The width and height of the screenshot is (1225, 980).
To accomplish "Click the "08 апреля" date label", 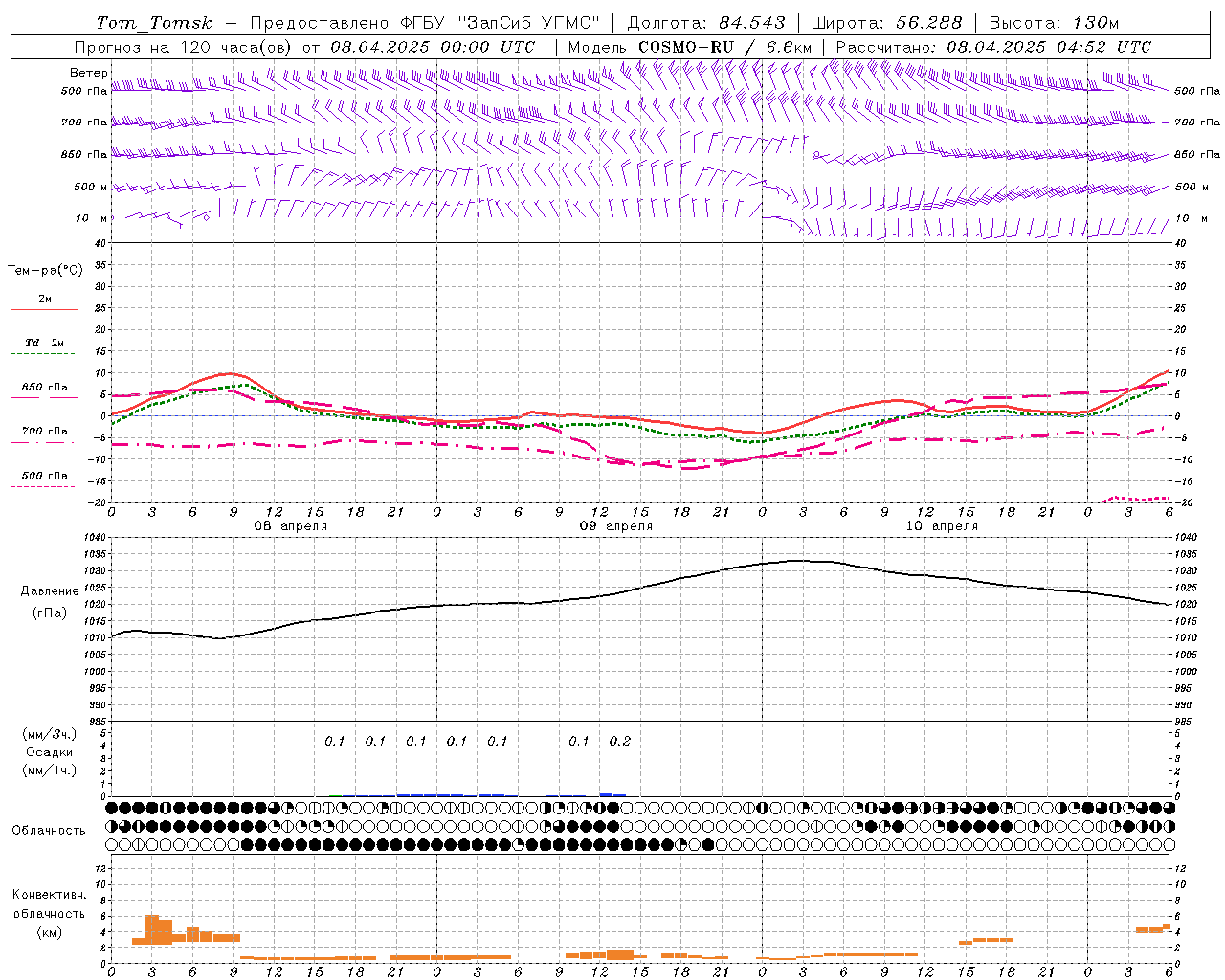I will pos(290,526).
